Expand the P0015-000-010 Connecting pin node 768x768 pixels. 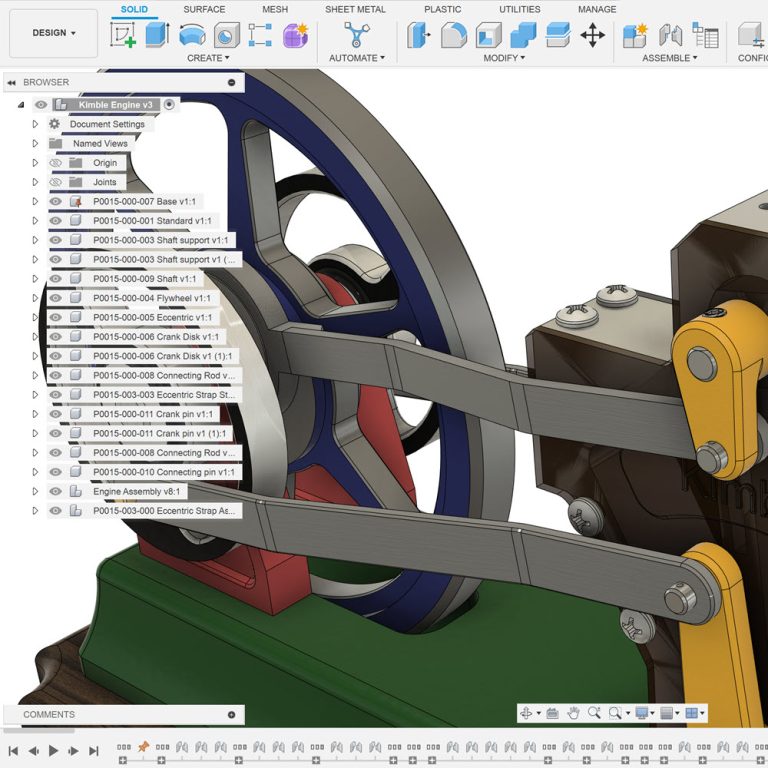(35, 472)
